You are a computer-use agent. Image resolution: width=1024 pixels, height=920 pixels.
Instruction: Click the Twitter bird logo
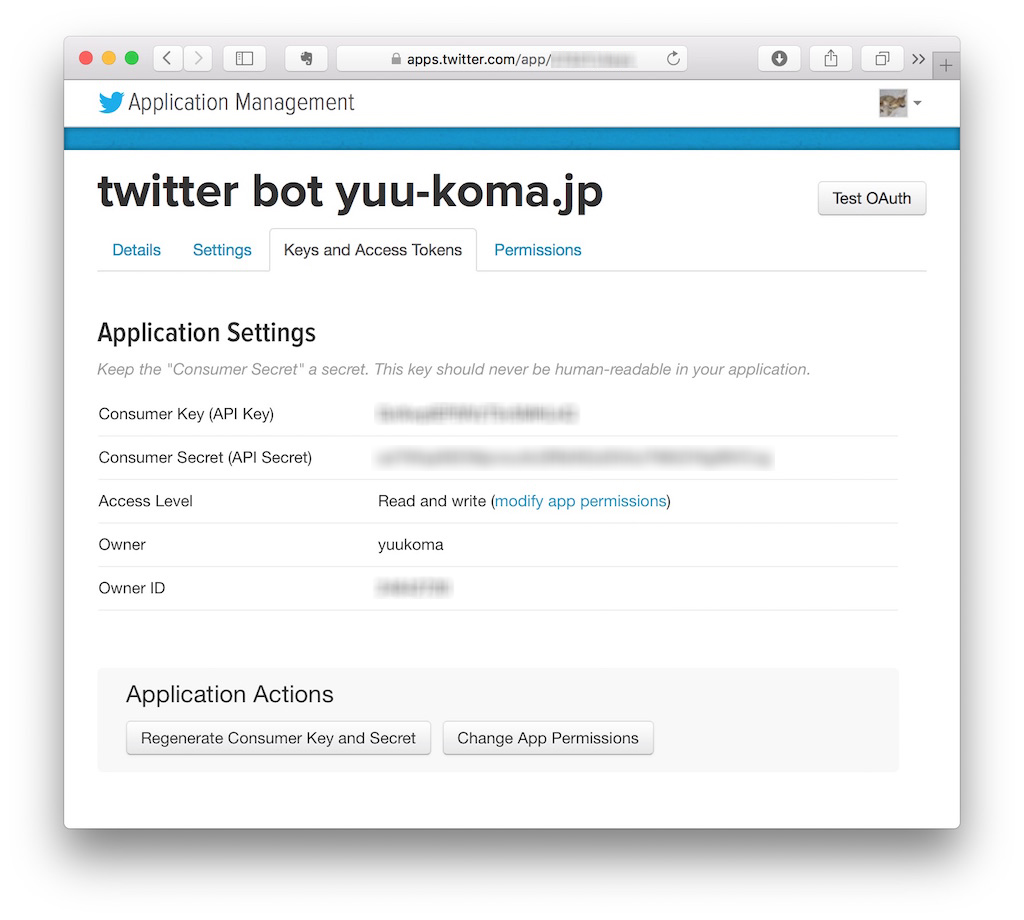pyautogui.click(x=111, y=103)
